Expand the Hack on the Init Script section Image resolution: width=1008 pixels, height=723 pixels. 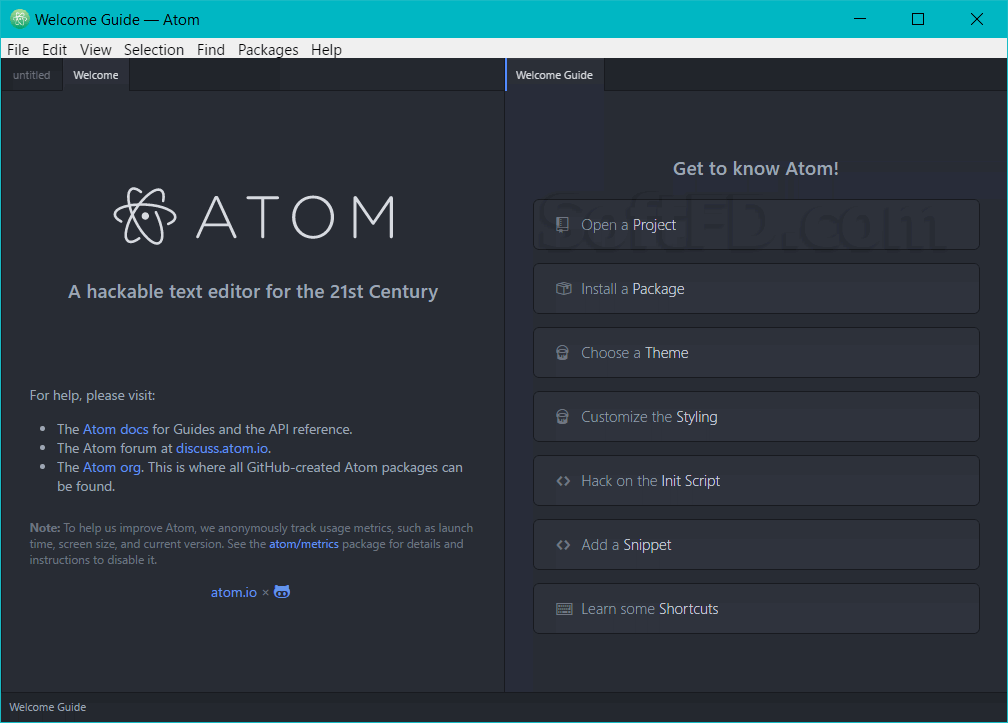756,481
